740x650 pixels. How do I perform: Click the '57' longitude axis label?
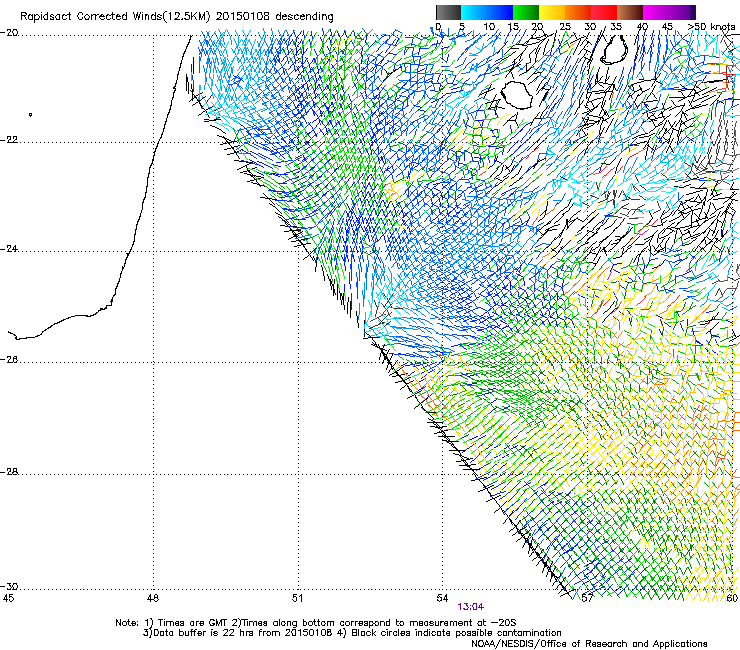point(587,599)
